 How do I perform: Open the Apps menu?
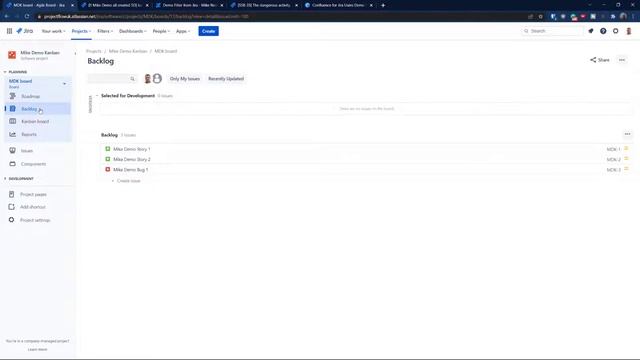tap(183, 31)
